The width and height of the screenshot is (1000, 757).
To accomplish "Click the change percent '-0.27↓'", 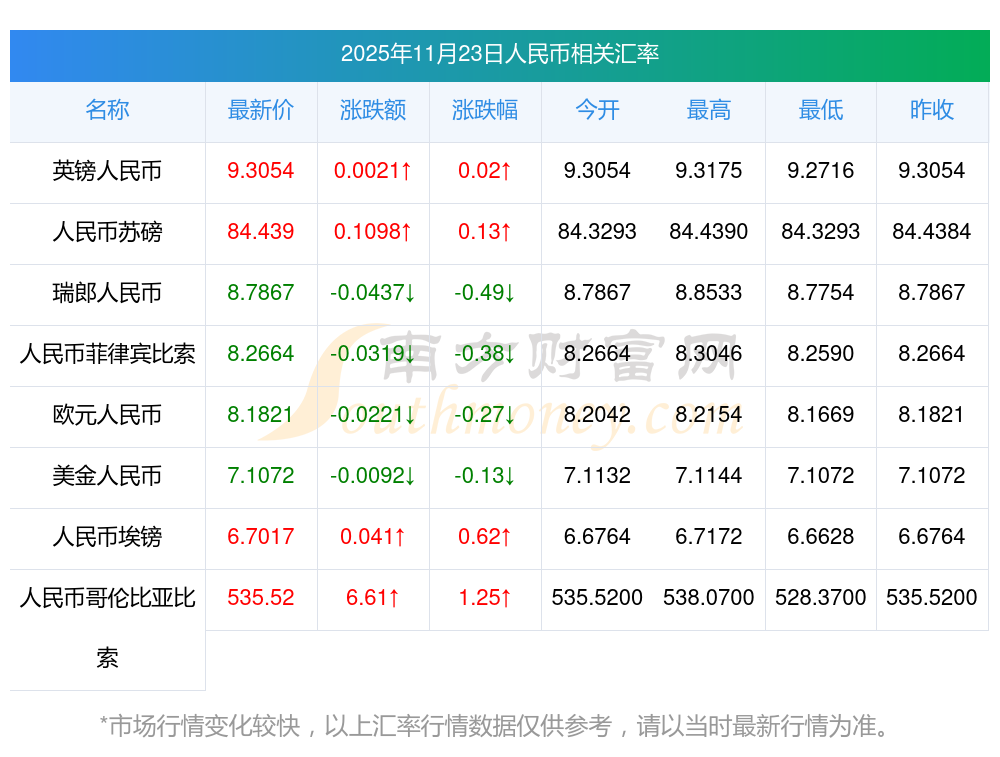I will pos(485,415).
